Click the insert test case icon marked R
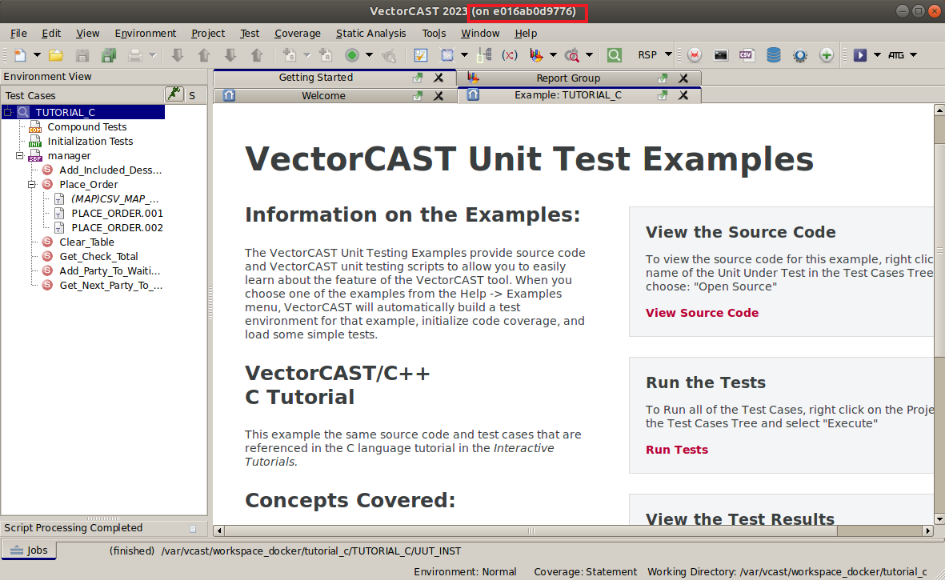Screen dimensions: 945x580 [325, 55]
